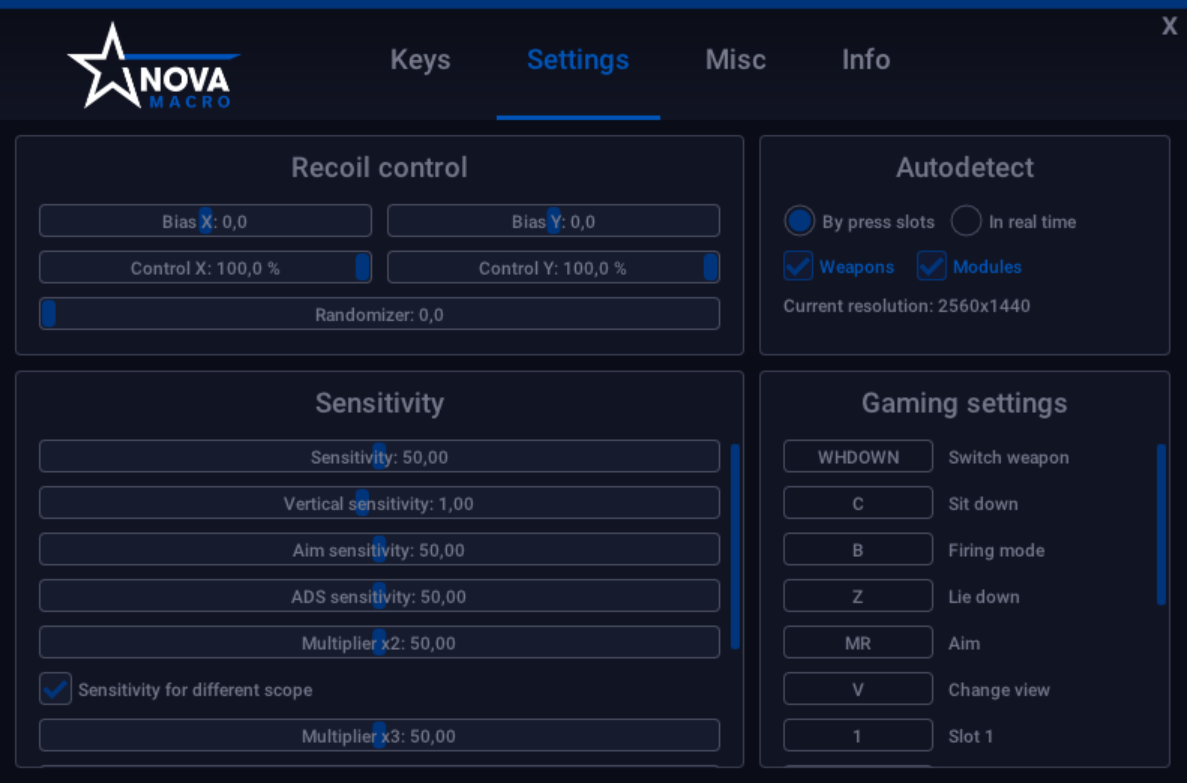Open the Info tab
Screen dimensions: 1187x783
tap(865, 60)
